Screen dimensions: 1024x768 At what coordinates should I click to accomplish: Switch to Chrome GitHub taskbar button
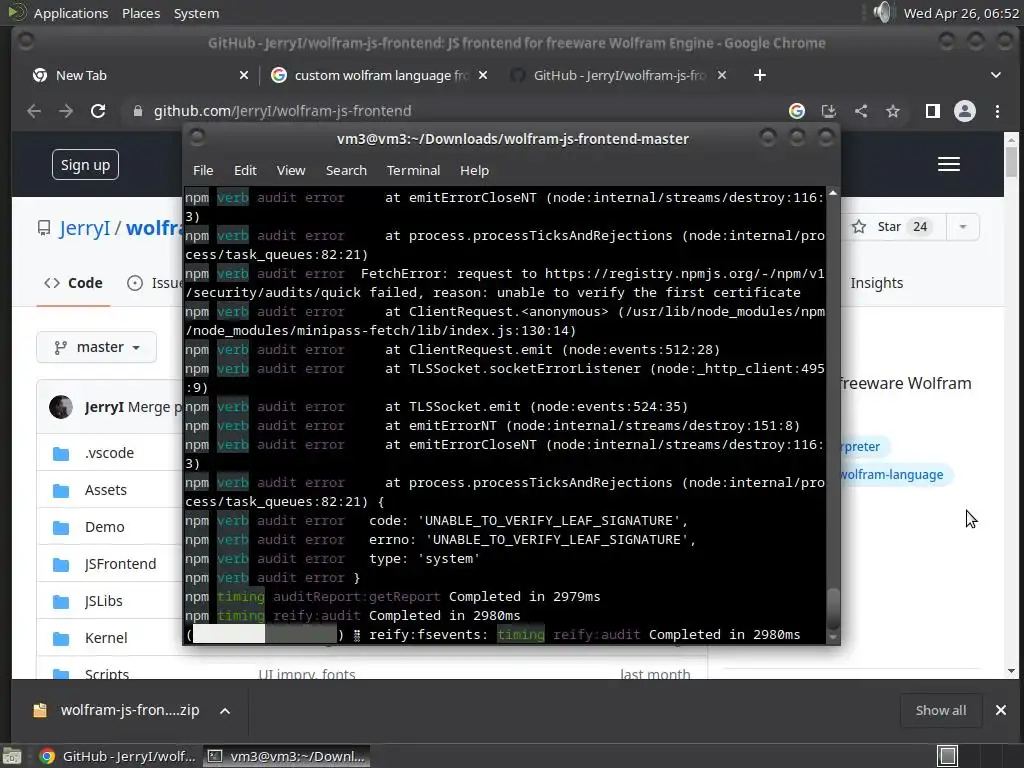pos(118,756)
